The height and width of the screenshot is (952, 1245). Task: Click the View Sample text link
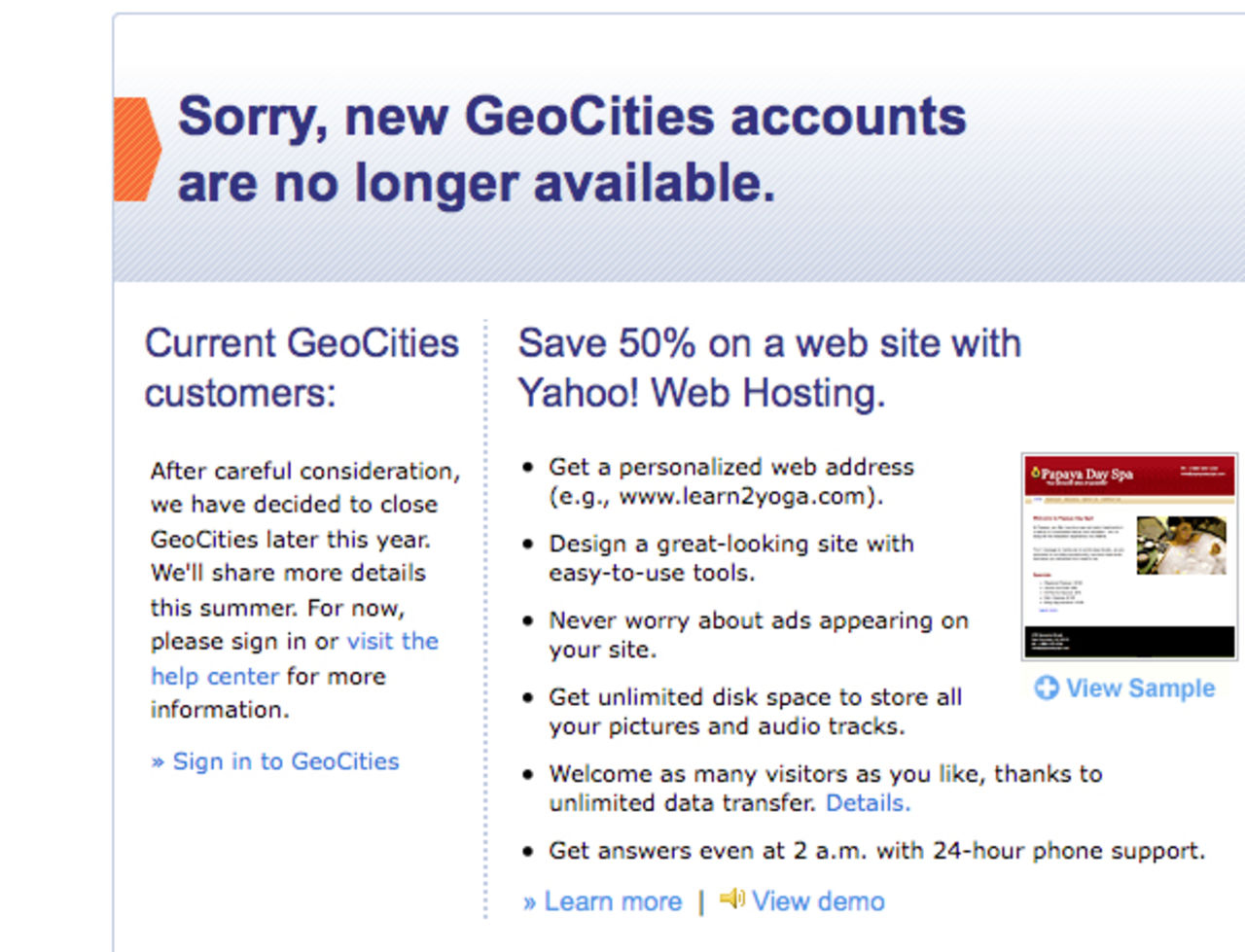(1140, 688)
